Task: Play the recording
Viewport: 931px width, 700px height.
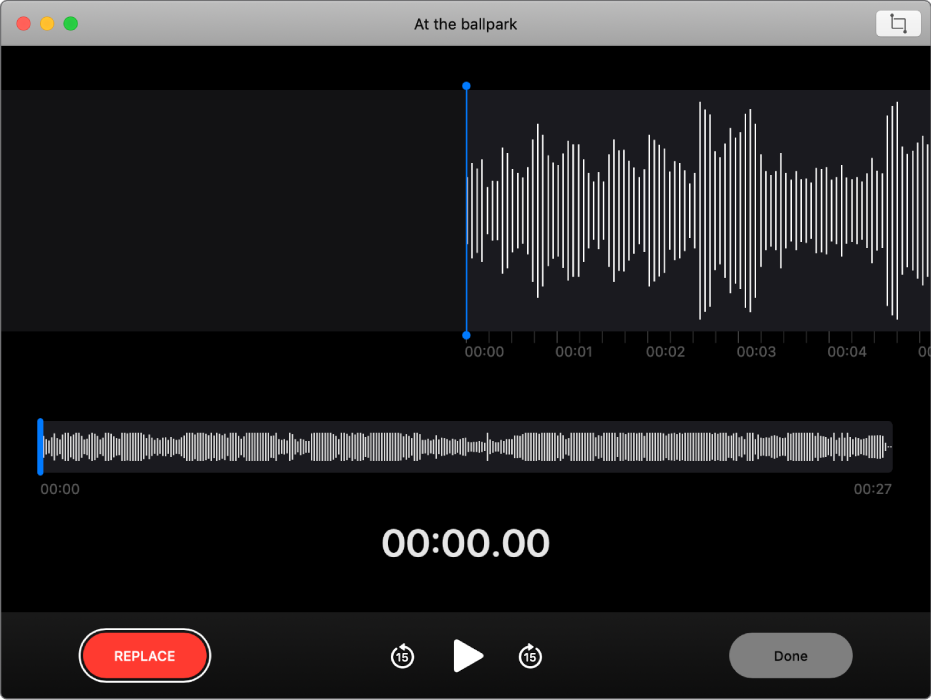Action: [x=467, y=656]
